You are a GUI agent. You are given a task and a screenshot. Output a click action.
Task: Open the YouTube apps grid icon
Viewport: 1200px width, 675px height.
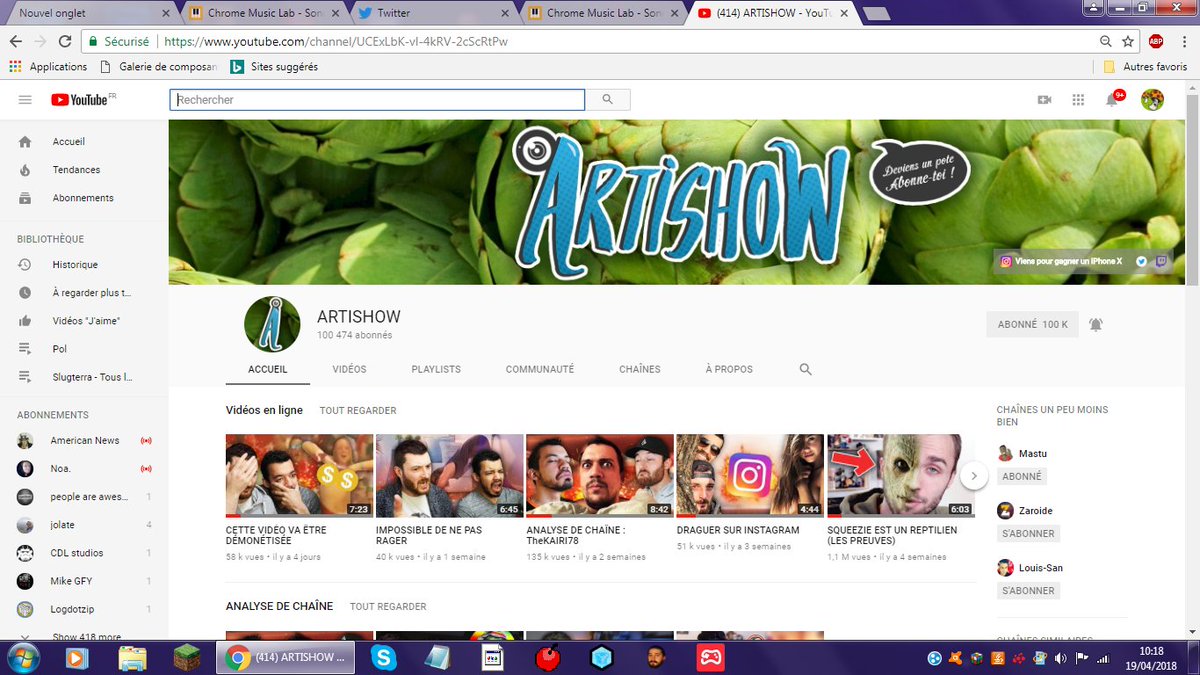click(x=1078, y=100)
